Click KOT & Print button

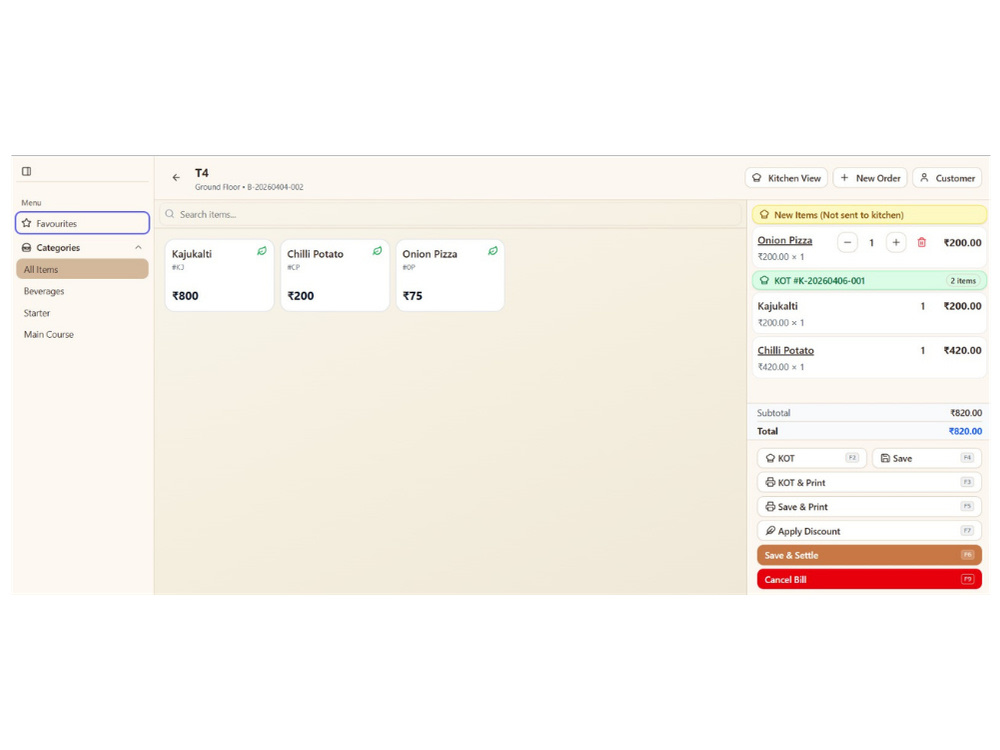point(869,482)
